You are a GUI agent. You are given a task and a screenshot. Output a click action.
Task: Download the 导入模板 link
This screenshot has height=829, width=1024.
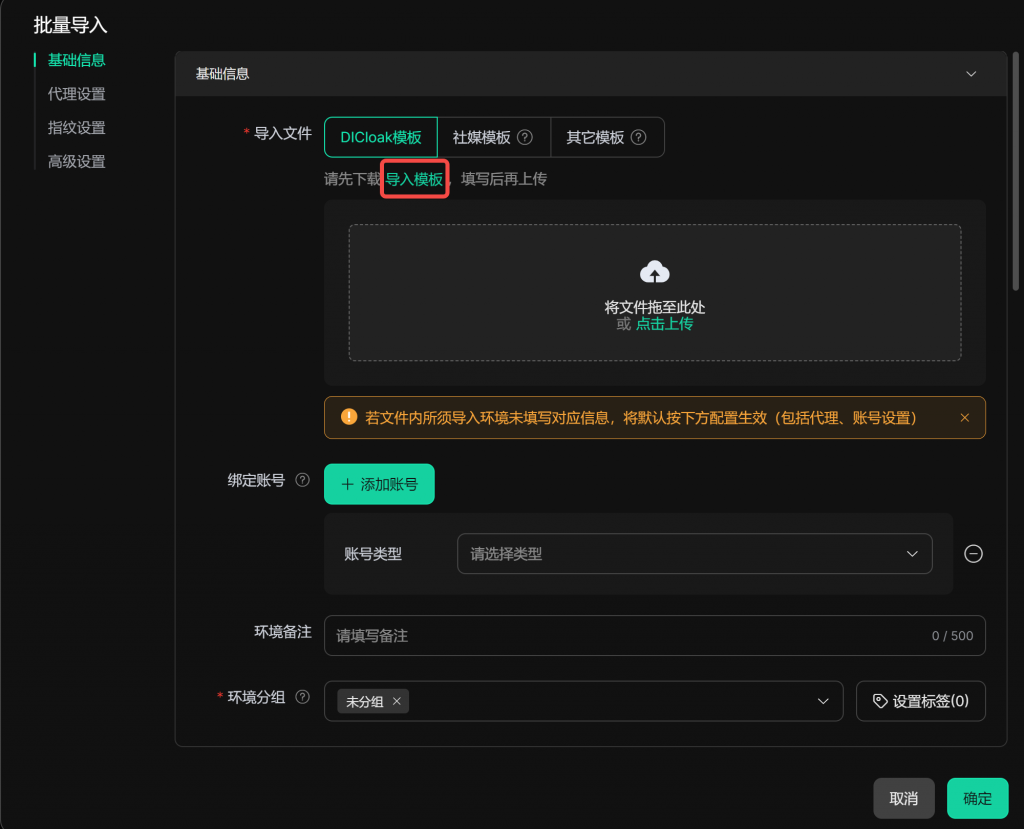(x=414, y=179)
